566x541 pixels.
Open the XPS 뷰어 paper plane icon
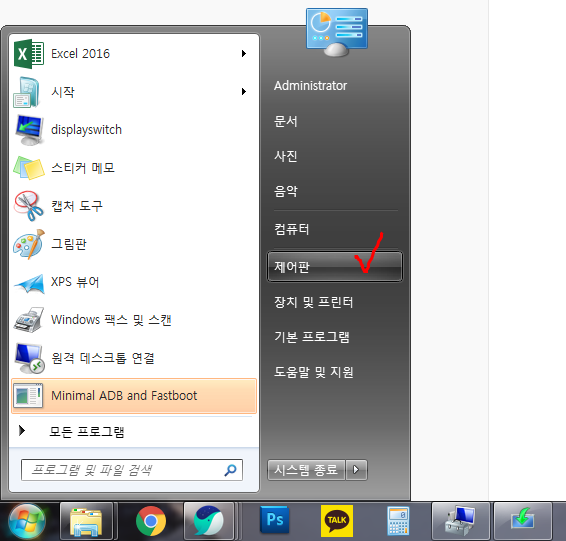point(29,284)
